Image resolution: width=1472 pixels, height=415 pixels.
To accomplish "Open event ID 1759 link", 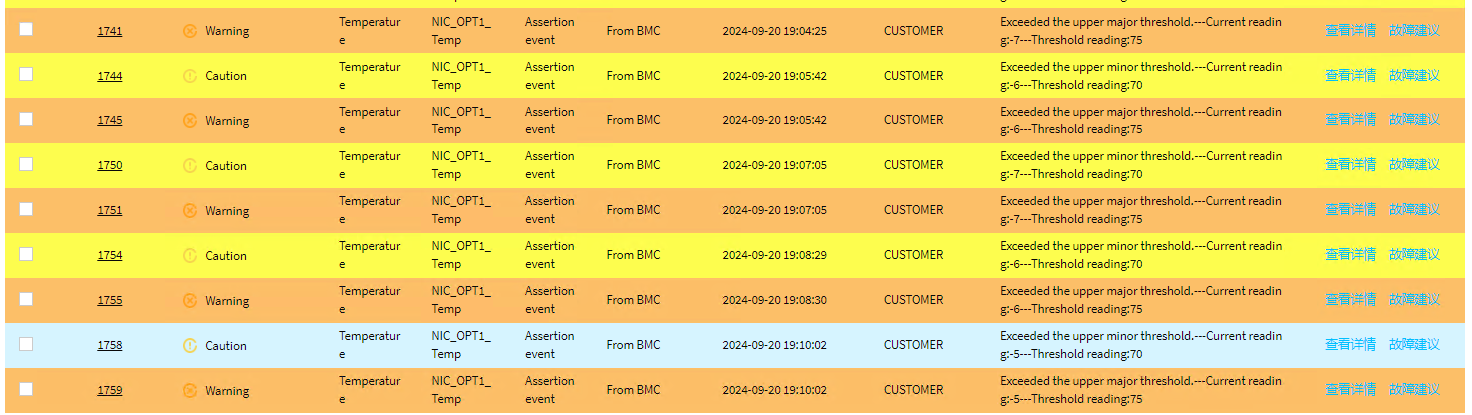I will pos(110,391).
